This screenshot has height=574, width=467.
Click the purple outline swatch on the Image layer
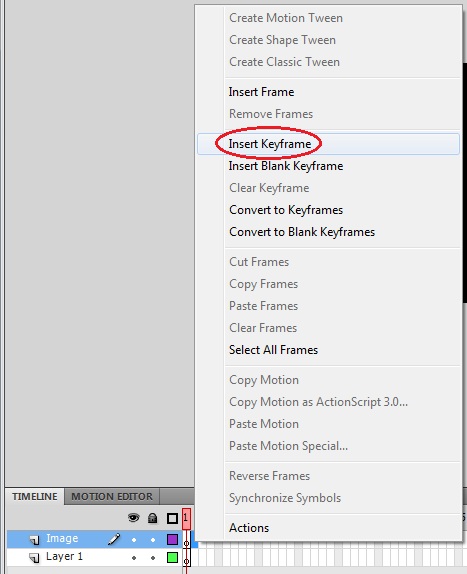coord(172,539)
